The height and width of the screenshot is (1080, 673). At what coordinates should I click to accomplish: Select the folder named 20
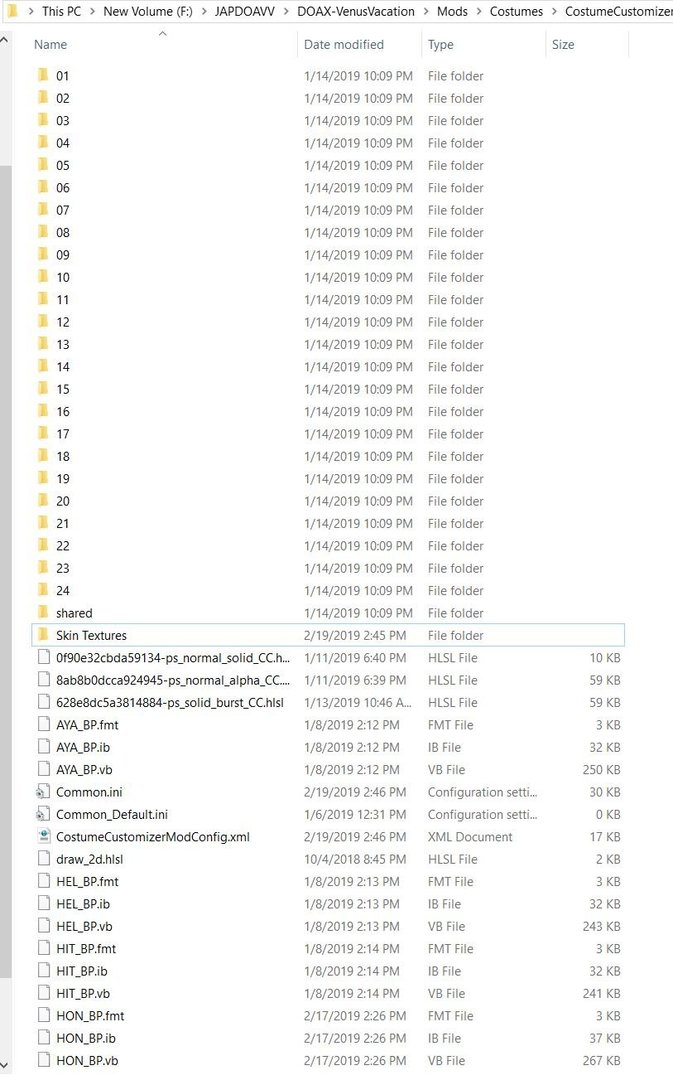[x=63, y=501]
